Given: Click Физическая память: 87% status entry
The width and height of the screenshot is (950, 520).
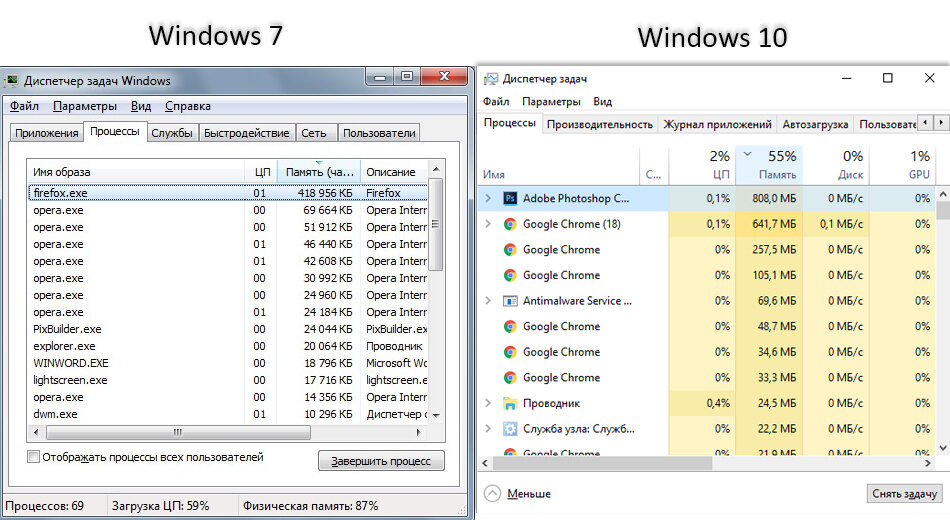Looking at the screenshot, I should tap(310, 505).
